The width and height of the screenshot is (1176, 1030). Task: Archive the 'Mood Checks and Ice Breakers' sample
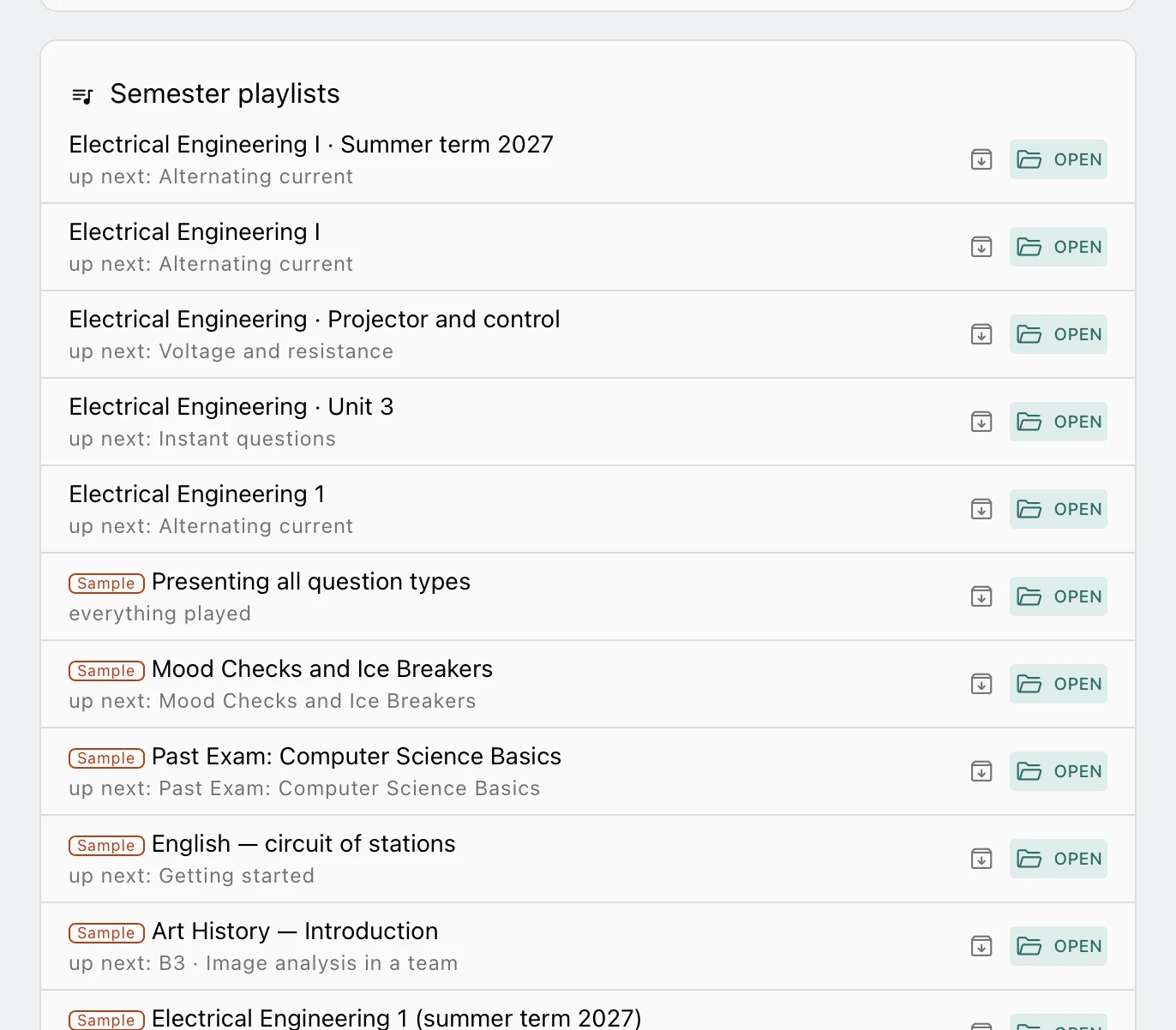[x=981, y=684]
